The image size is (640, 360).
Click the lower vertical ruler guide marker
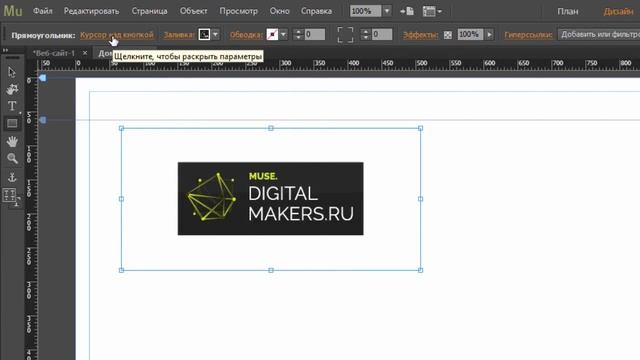[x=42, y=120]
